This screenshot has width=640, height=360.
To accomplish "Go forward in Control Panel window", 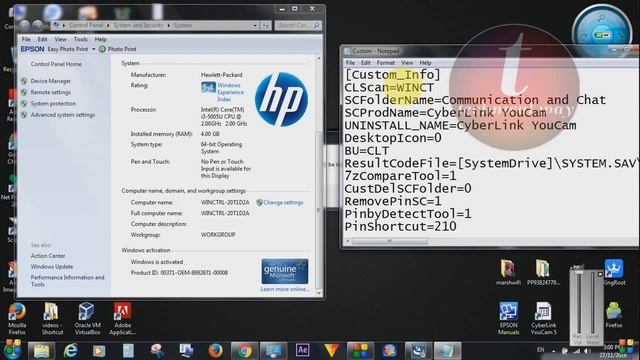I will click(38, 25).
